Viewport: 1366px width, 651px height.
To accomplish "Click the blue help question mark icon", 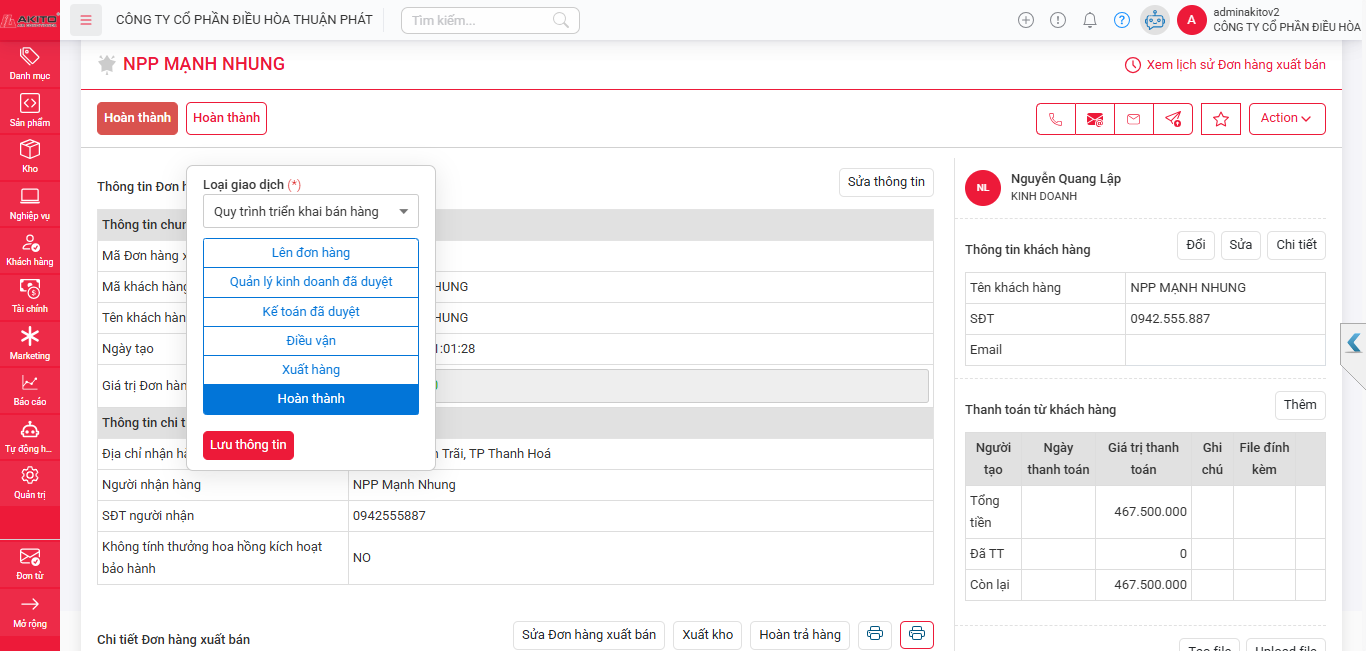I will pos(1122,20).
